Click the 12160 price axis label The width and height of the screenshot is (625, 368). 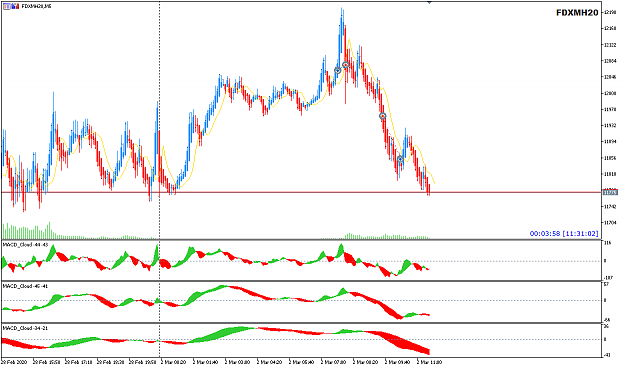610,28
